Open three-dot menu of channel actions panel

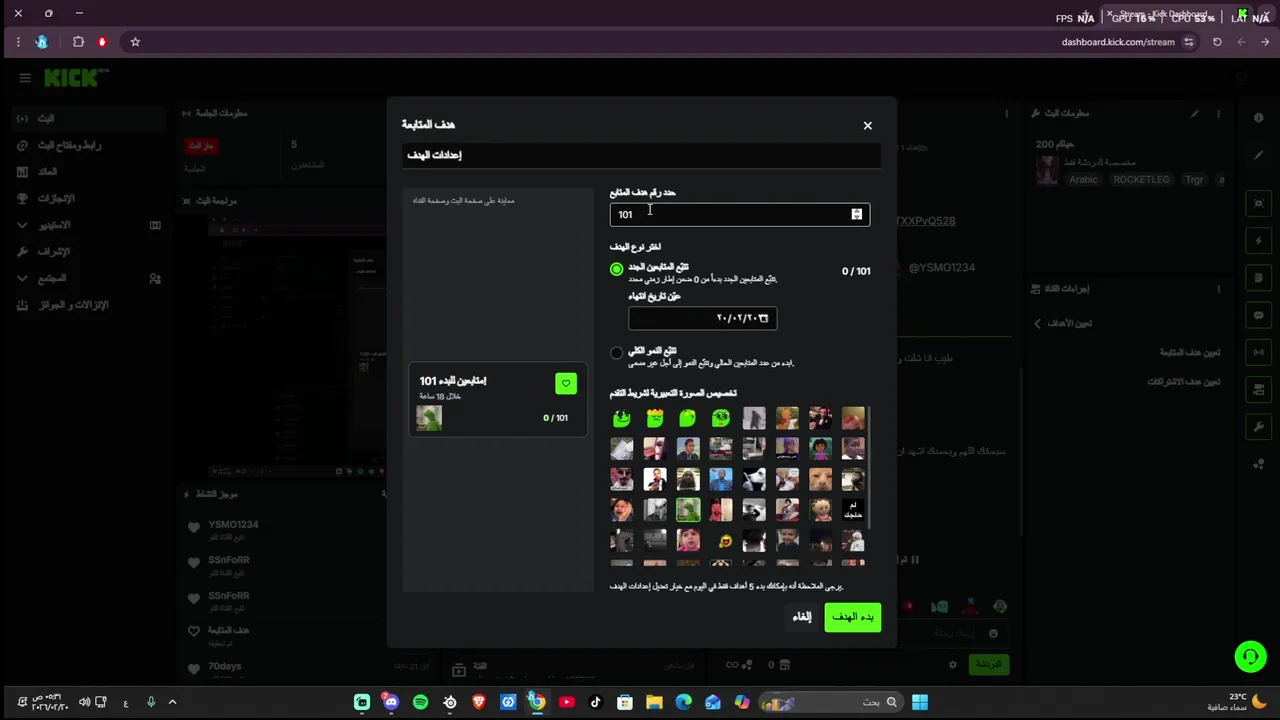(x=1220, y=289)
